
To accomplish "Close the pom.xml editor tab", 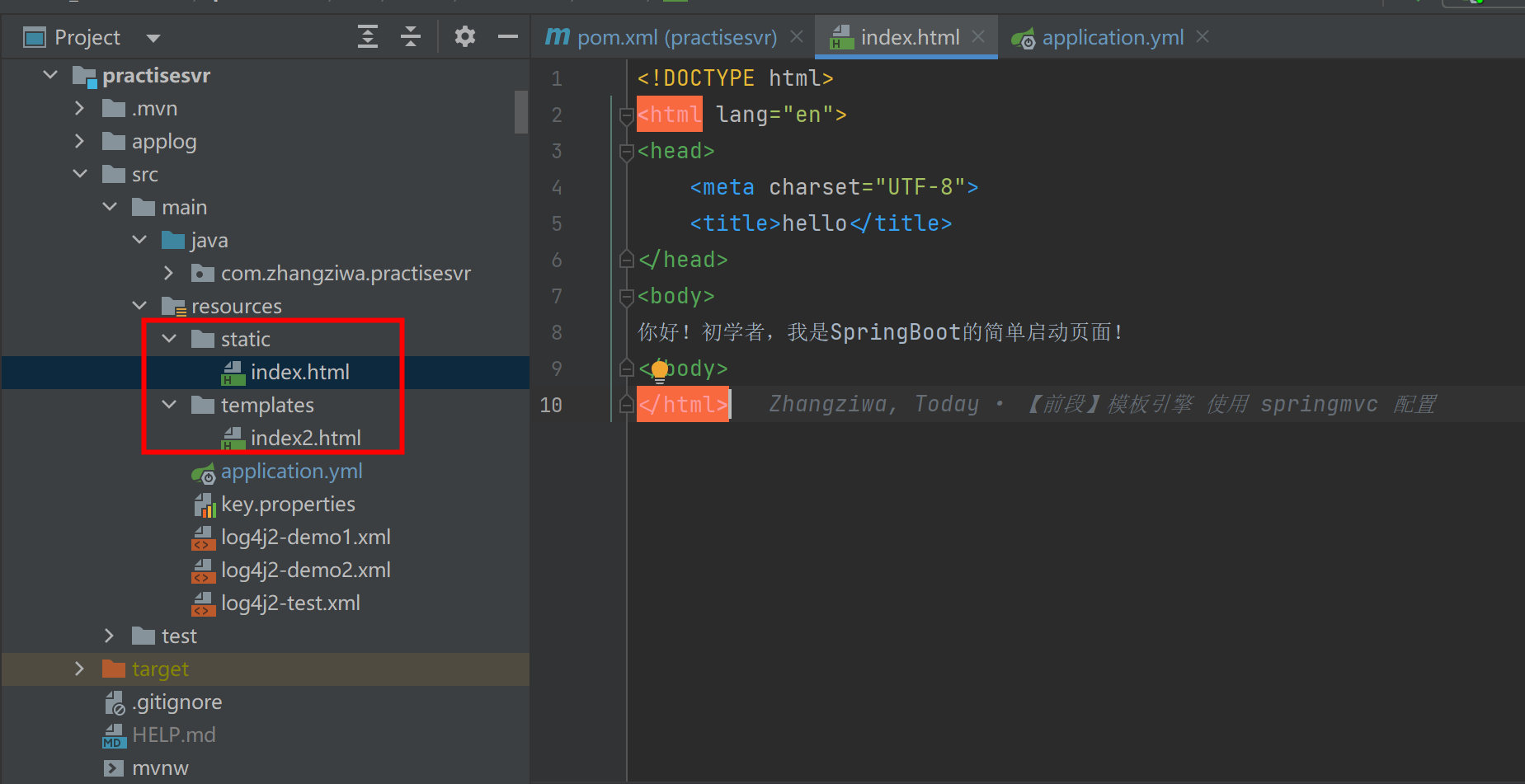I will click(x=797, y=37).
